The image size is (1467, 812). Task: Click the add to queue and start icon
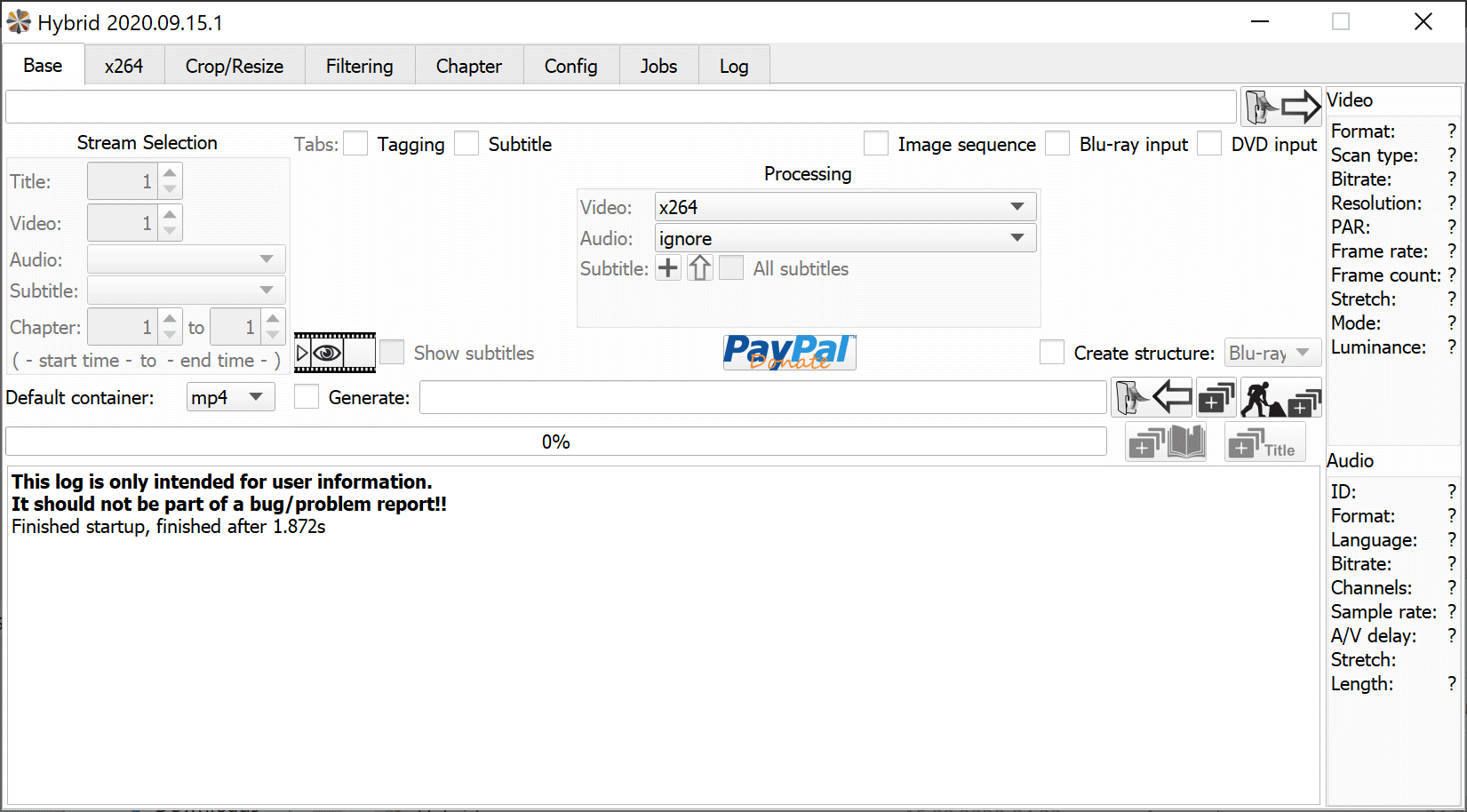point(1280,397)
